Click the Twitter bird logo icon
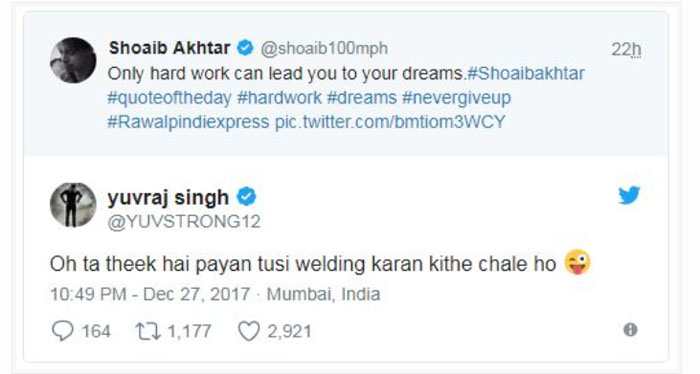 point(629,195)
